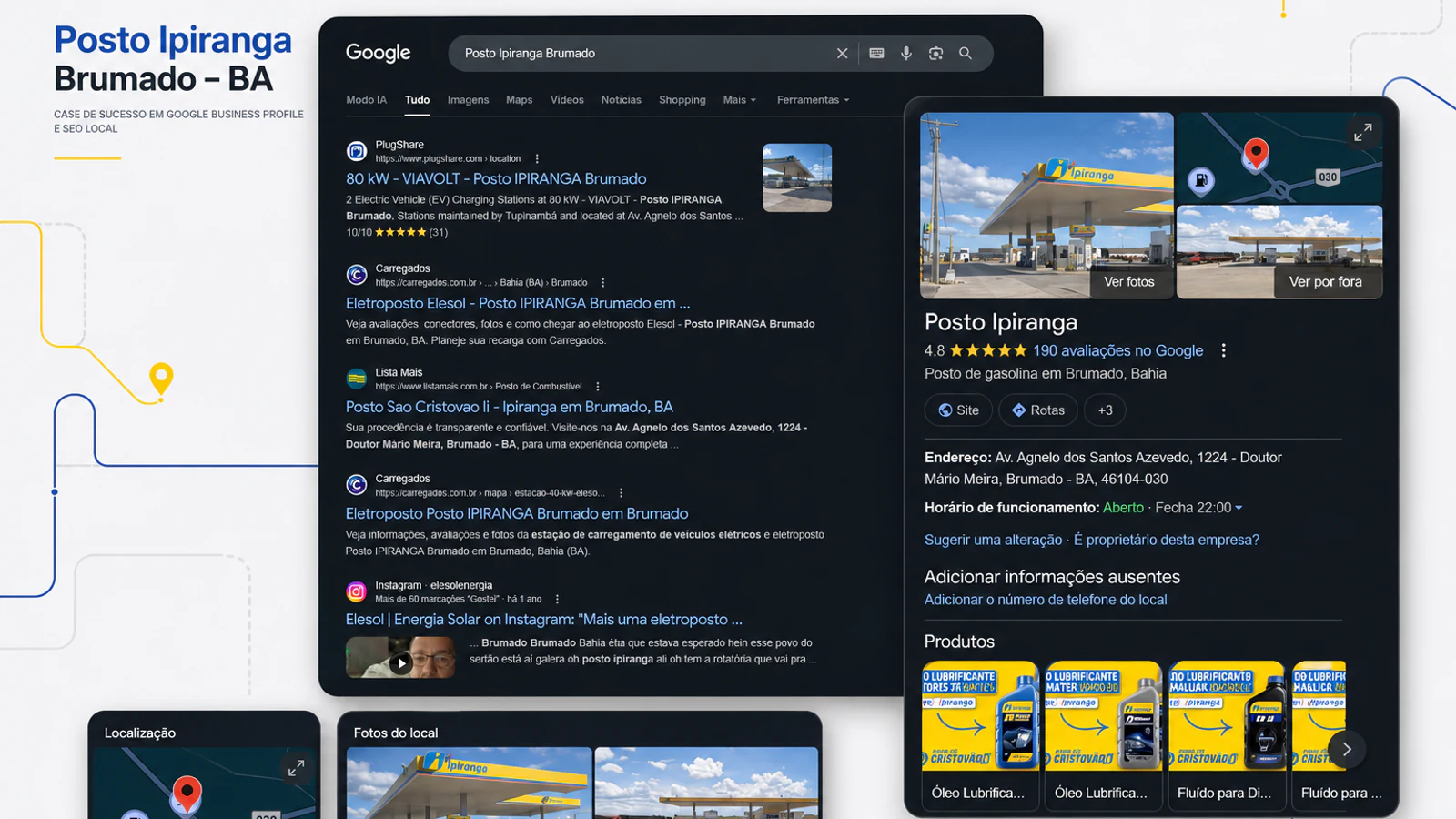Open Eletroposto Elesol - Posto IPIRANGA link
This screenshot has width=1456, height=819.
pyautogui.click(x=518, y=303)
